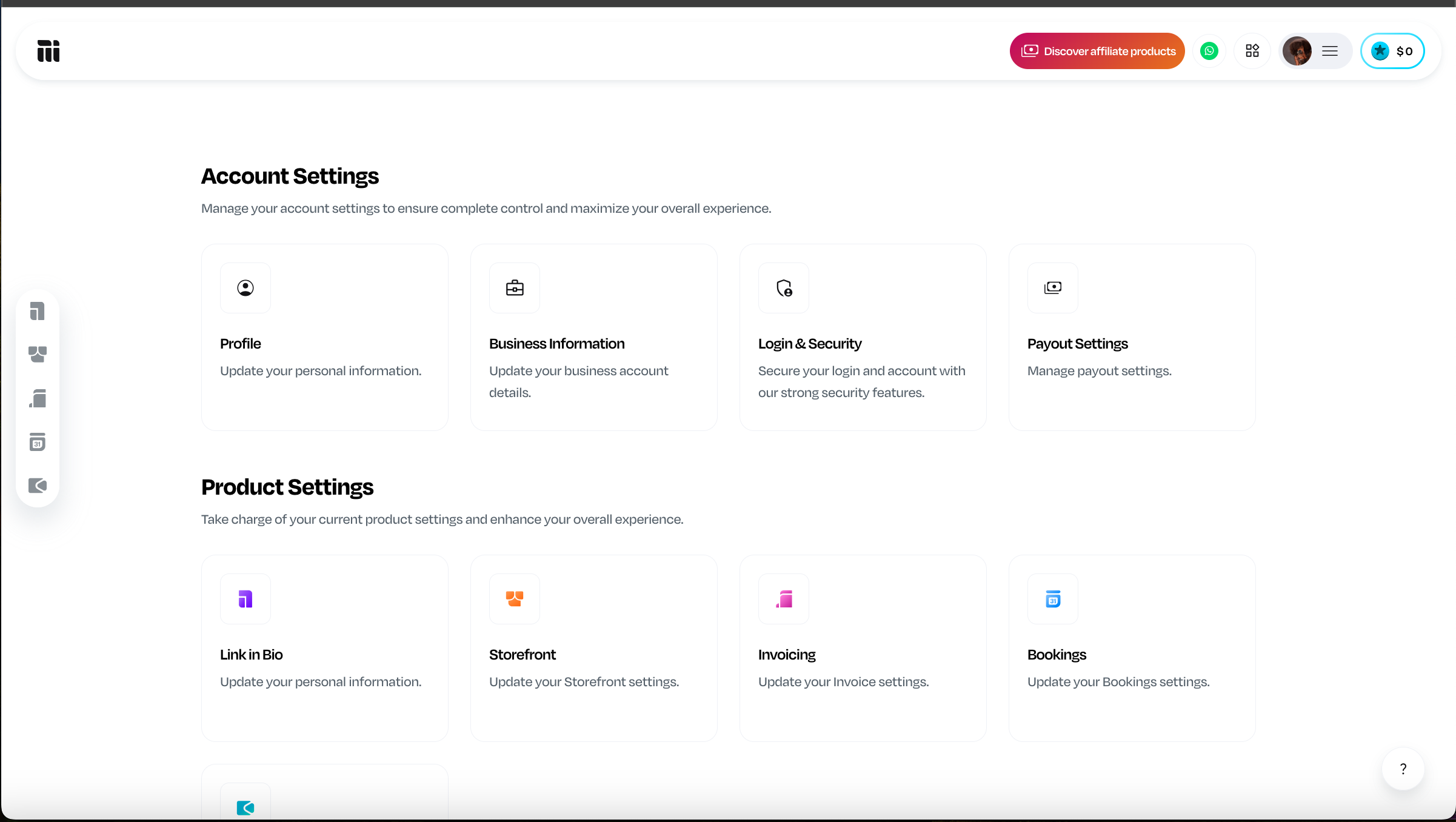Click the profile avatar picture
The image size is (1456, 822).
(x=1297, y=51)
